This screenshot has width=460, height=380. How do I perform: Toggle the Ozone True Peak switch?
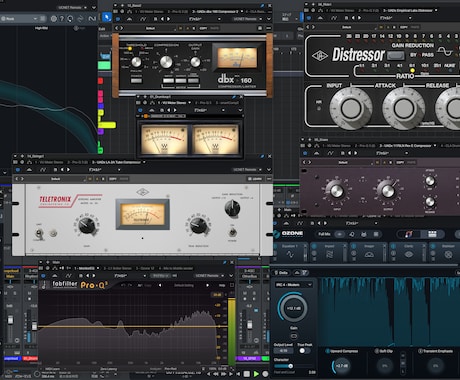[x=303, y=351]
